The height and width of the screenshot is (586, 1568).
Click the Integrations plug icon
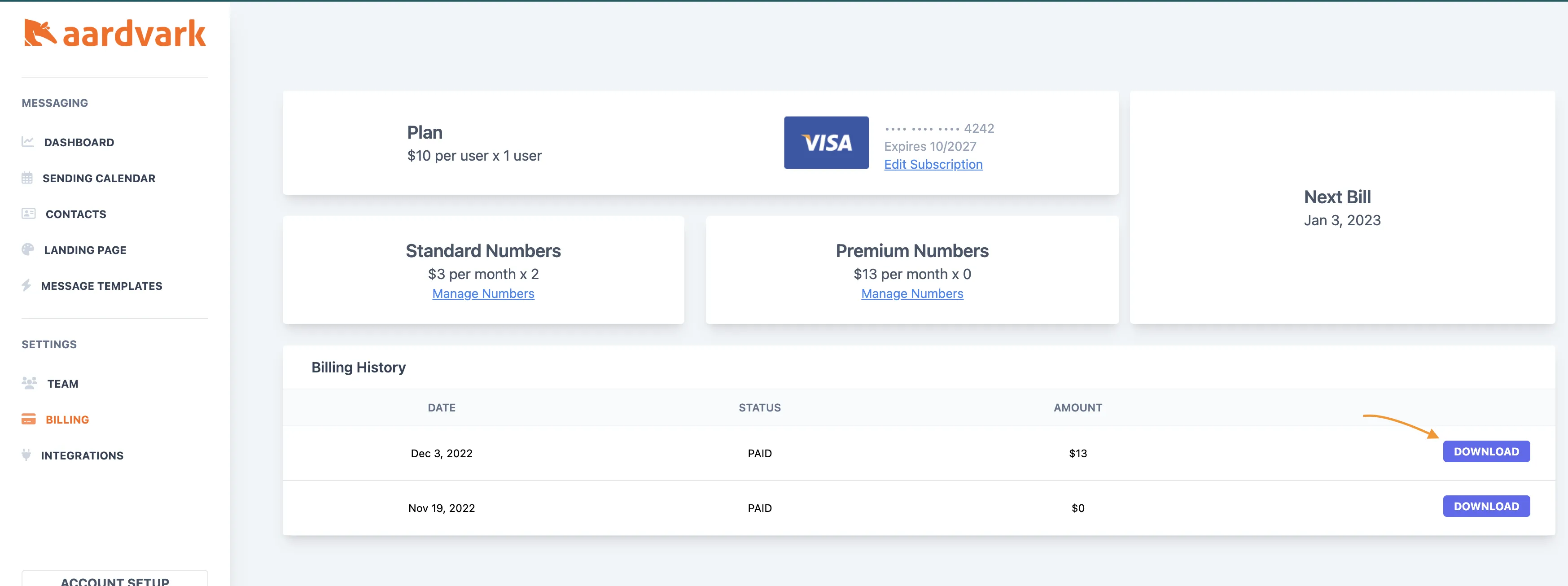coord(28,455)
